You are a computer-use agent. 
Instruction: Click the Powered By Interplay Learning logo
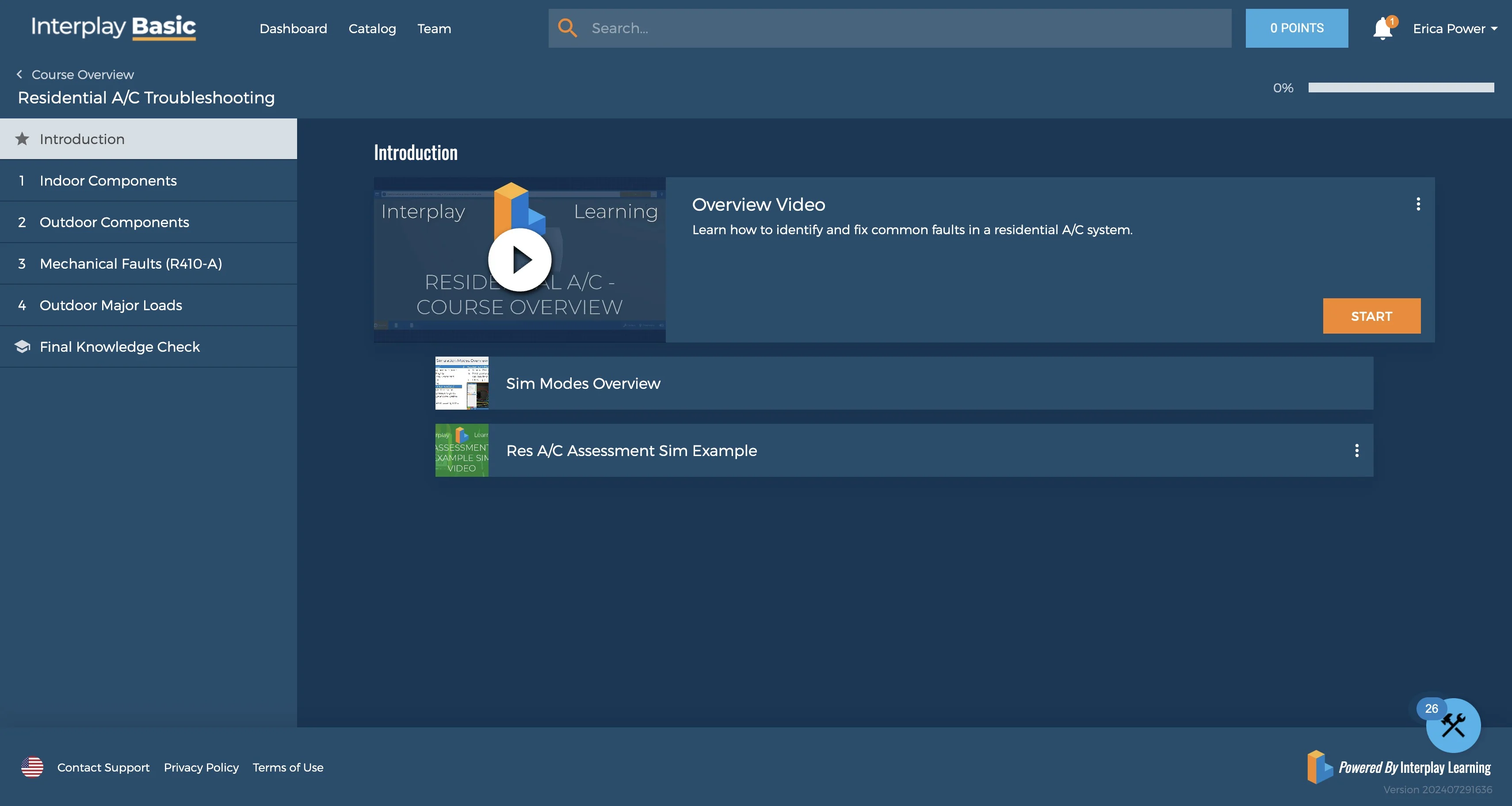(x=1399, y=767)
